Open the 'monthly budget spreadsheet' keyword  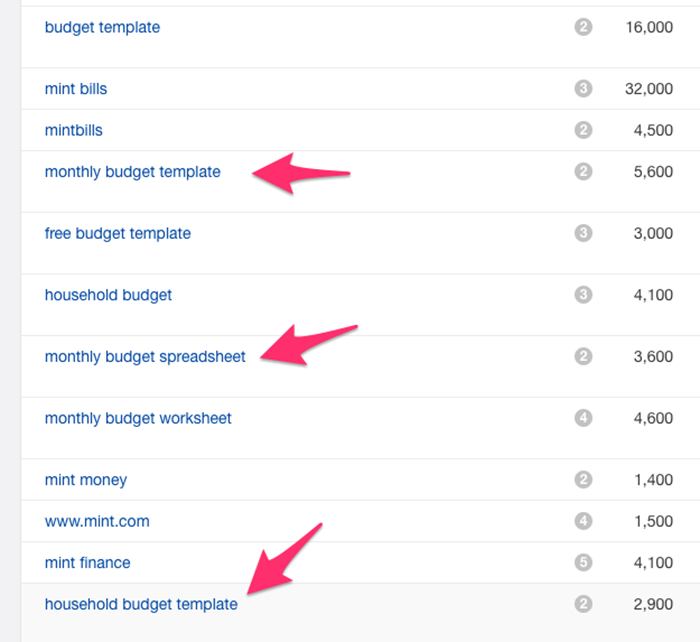(x=145, y=357)
